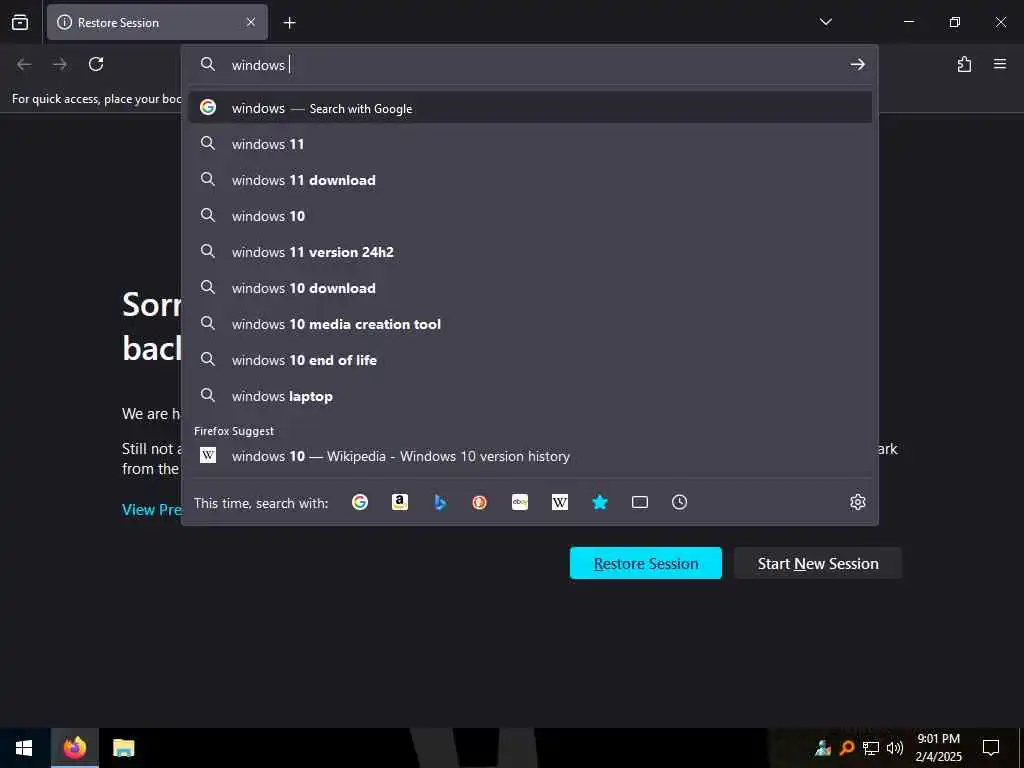
Task: Search with the Bing engine shortcut icon
Action: (x=440, y=502)
